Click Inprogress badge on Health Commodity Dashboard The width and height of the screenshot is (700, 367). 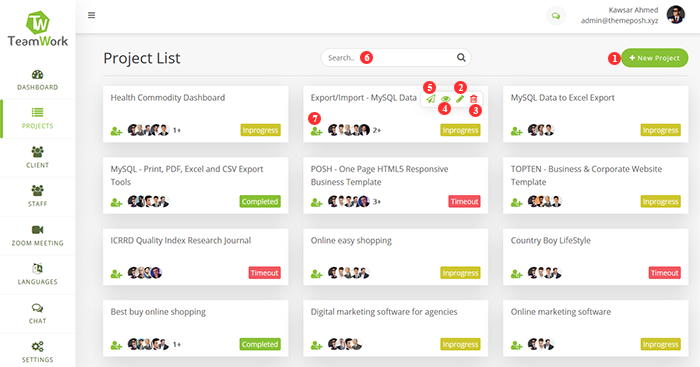(261, 130)
